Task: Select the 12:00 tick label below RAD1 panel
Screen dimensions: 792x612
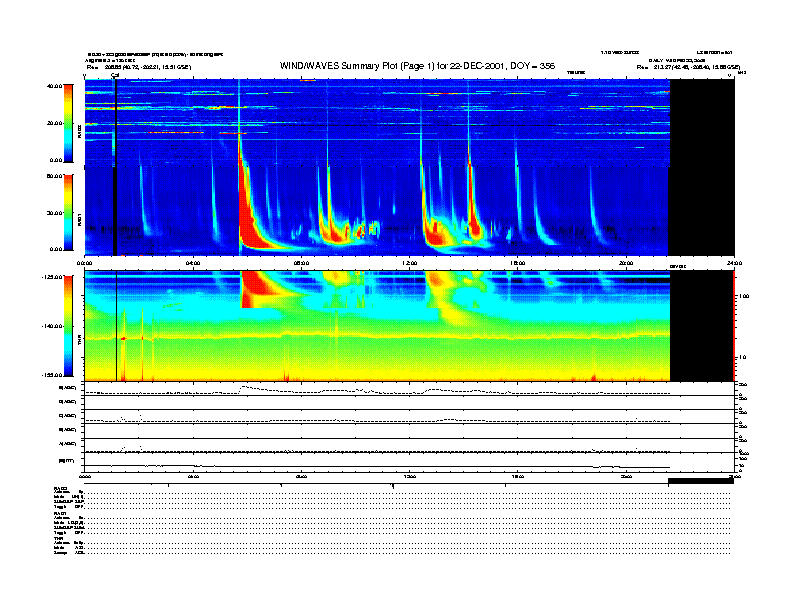Action: (409, 263)
